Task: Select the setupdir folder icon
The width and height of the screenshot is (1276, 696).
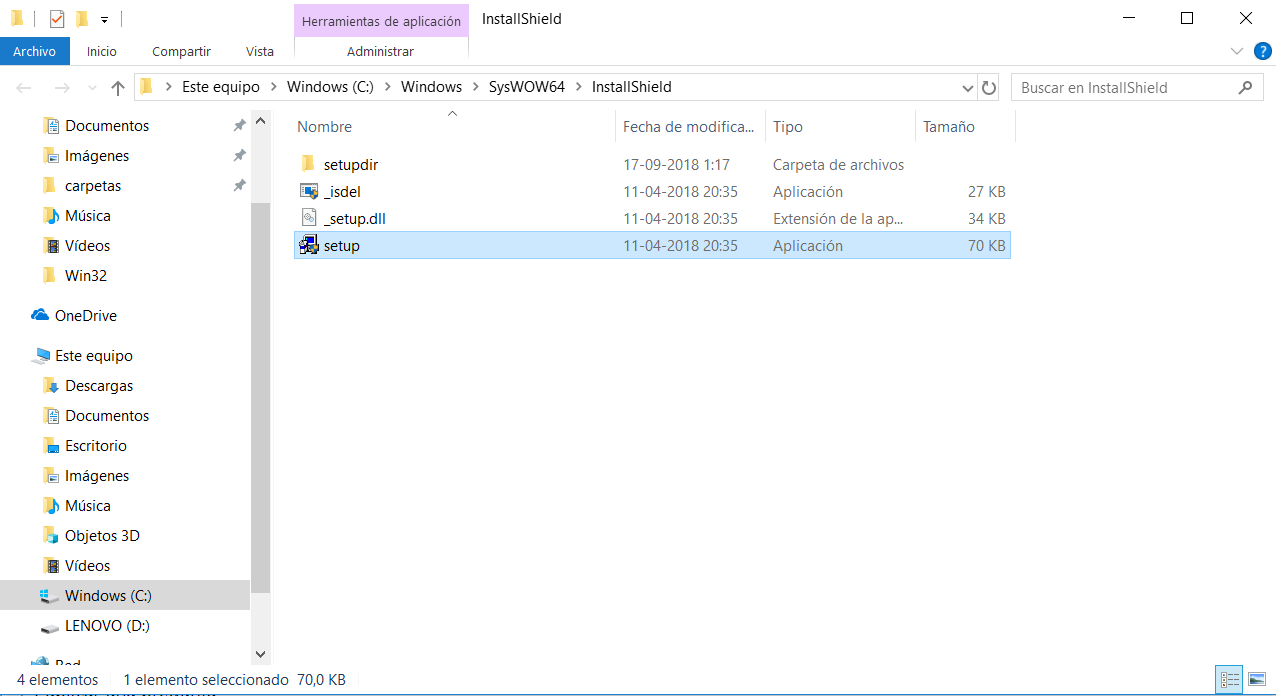Action: [x=309, y=164]
